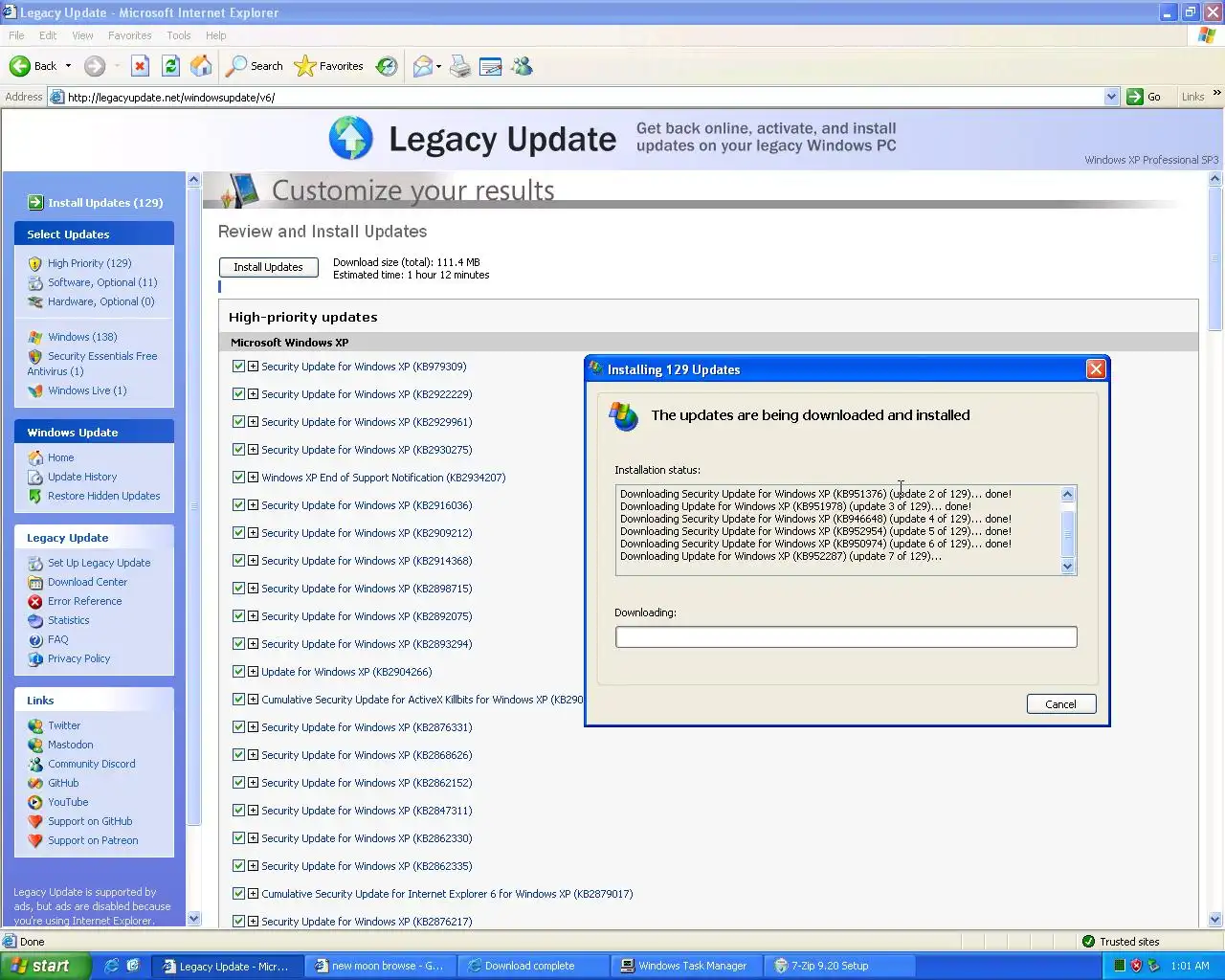The height and width of the screenshot is (980, 1225).
Task: Uncheck Update for Windows XP KB2904266 checkbox
Action: tap(238, 671)
